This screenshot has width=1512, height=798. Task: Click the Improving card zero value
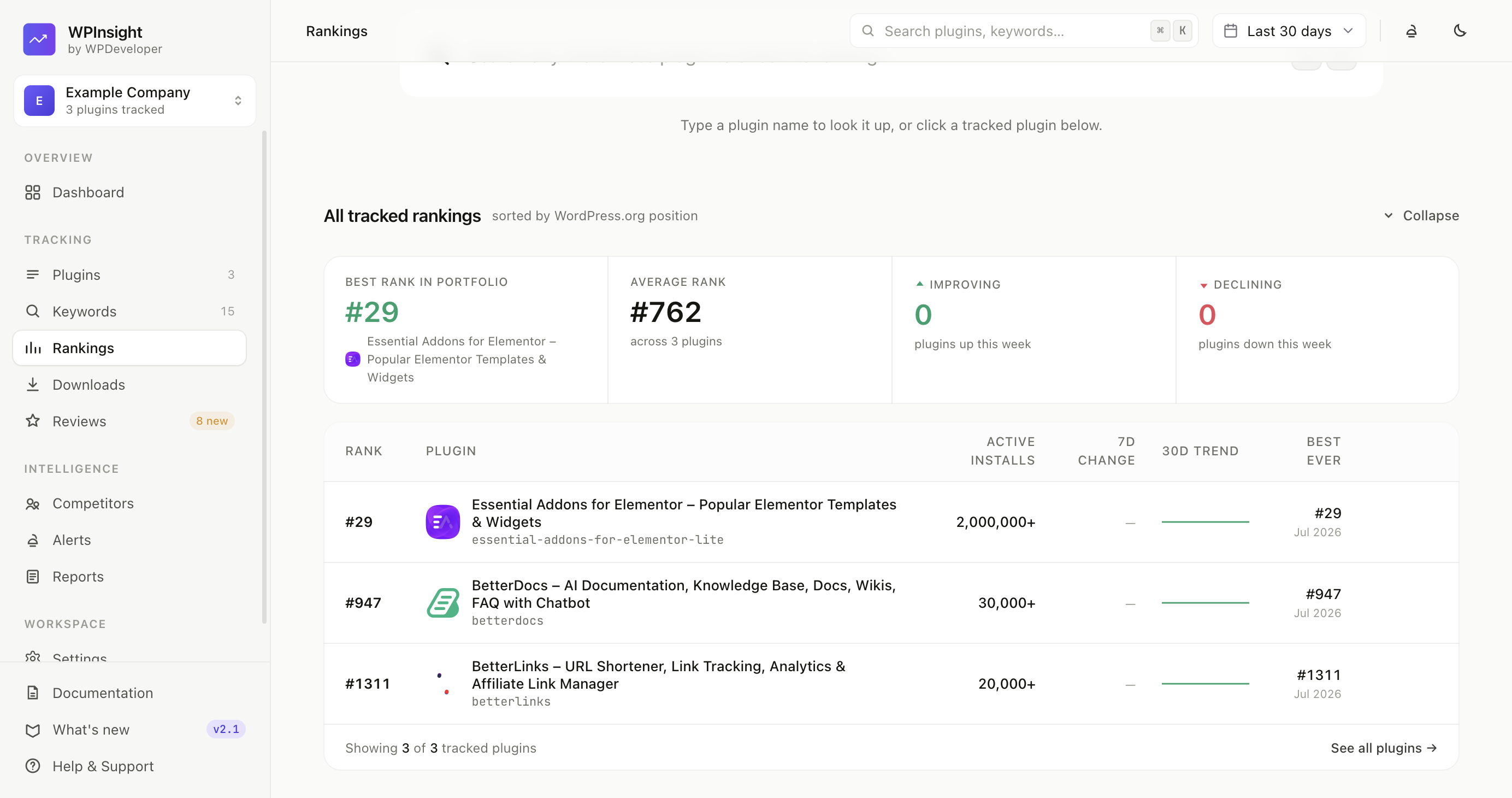pyautogui.click(x=923, y=315)
